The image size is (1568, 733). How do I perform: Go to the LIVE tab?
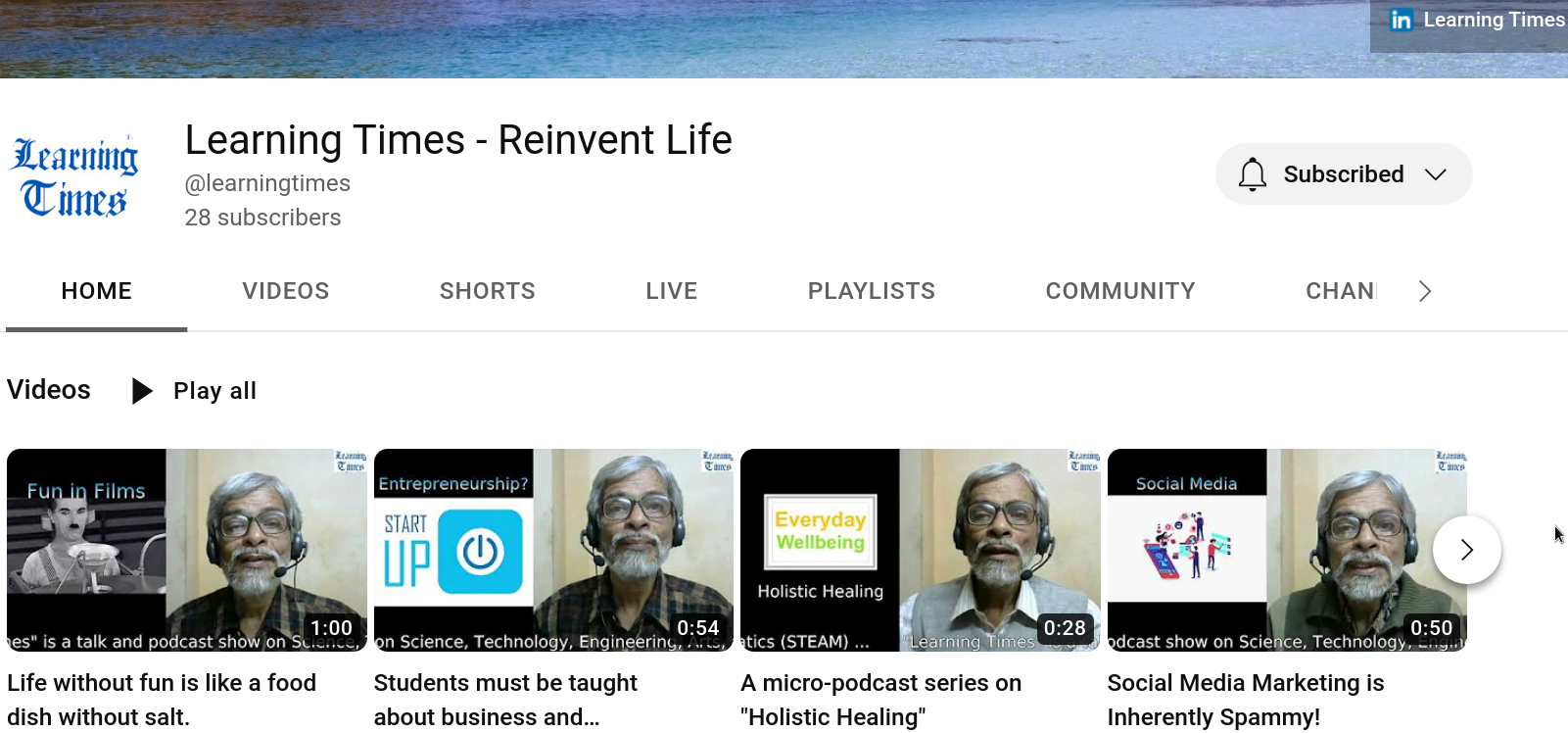tap(672, 291)
